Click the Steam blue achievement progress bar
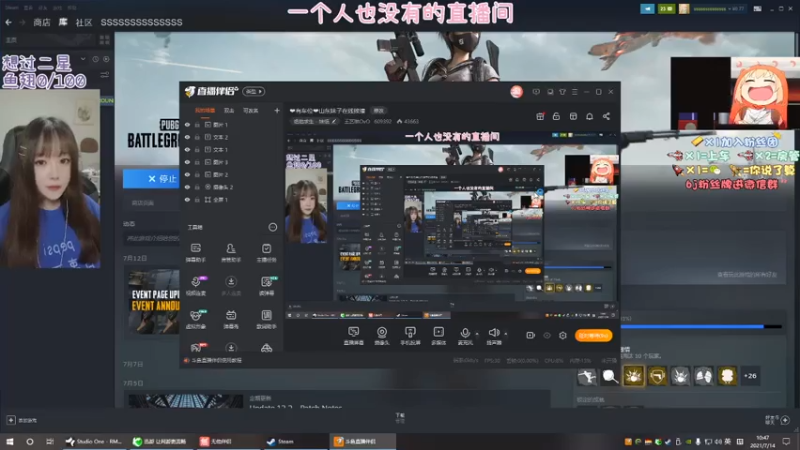Screen dimensions: 800x450 (700, 327)
